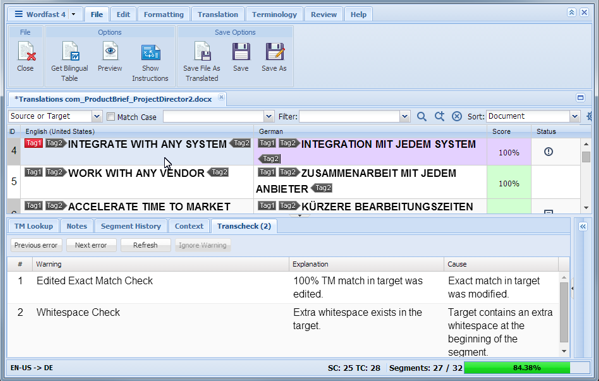The height and width of the screenshot is (381, 599).
Task: Open the Sort Document dropdown
Action: pos(574,116)
